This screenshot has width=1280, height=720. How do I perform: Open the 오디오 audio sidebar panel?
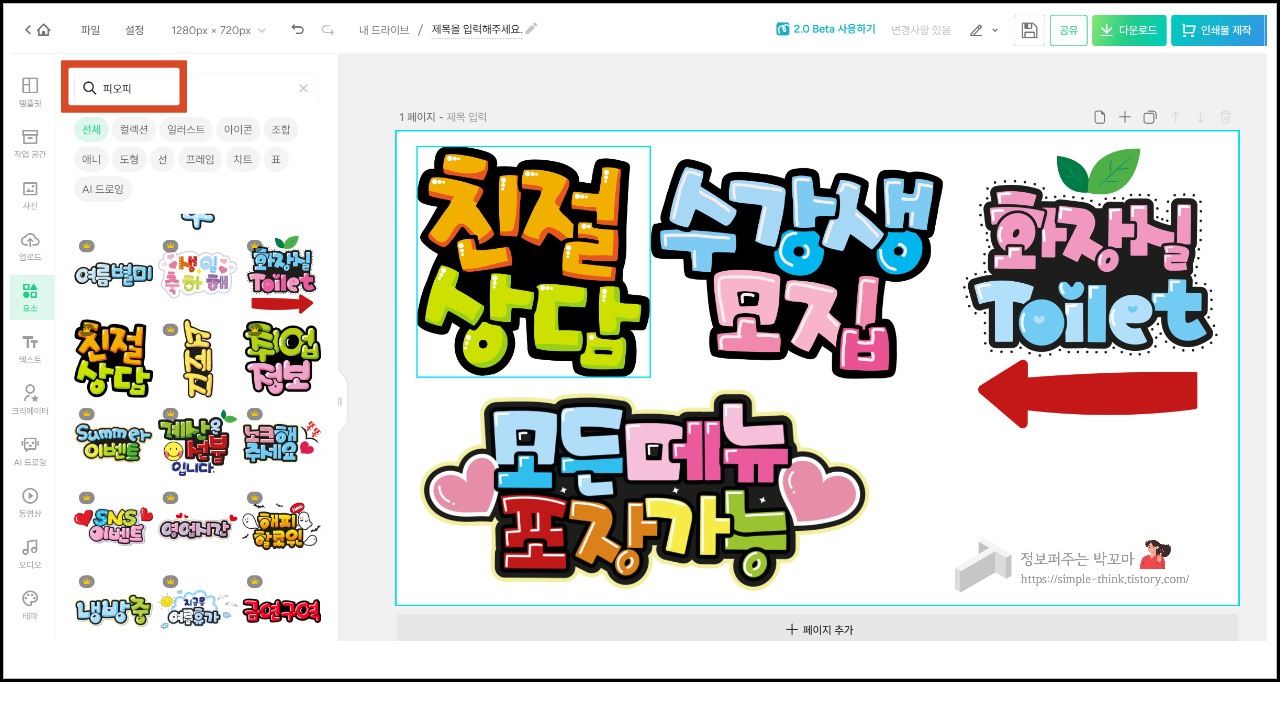(30, 553)
